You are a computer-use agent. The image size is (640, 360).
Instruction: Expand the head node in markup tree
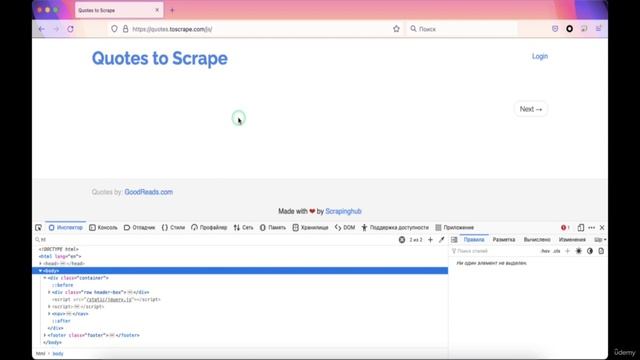point(40,264)
